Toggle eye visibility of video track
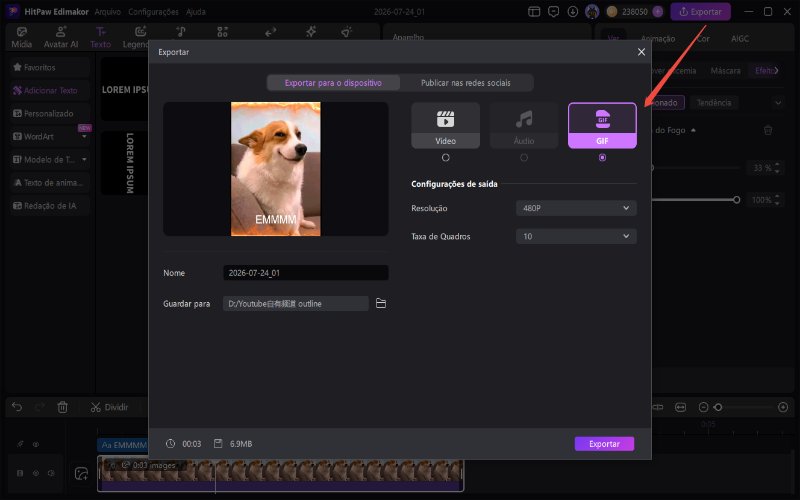Screen dimensions: 800x500 click(36, 473)
